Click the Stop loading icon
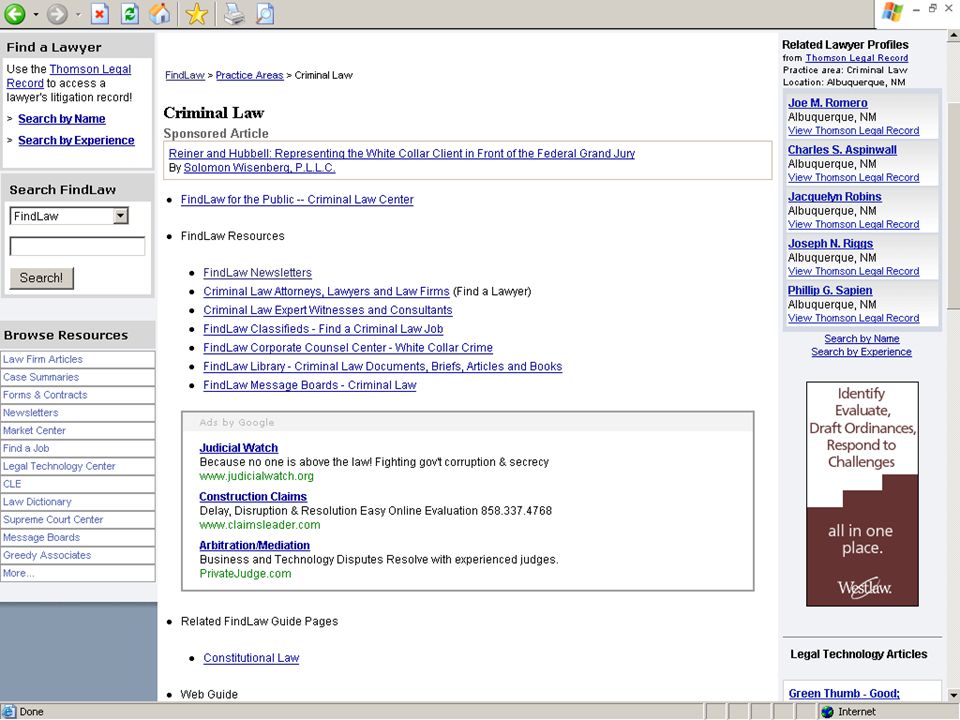Screen dimensions: 960x720 pos(100,13)
